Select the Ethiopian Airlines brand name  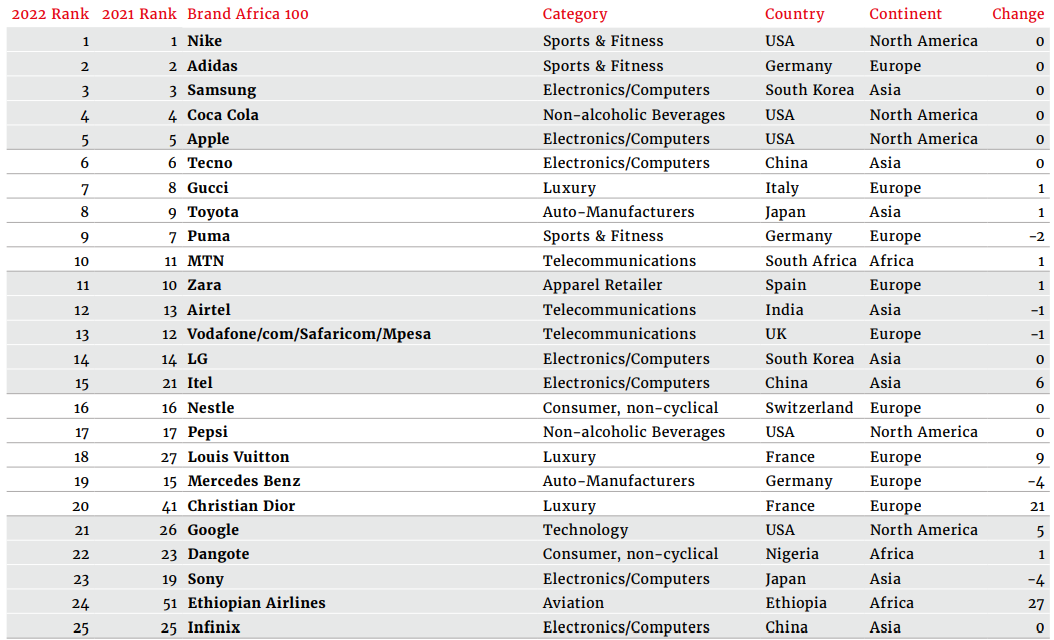pos(257,603)
